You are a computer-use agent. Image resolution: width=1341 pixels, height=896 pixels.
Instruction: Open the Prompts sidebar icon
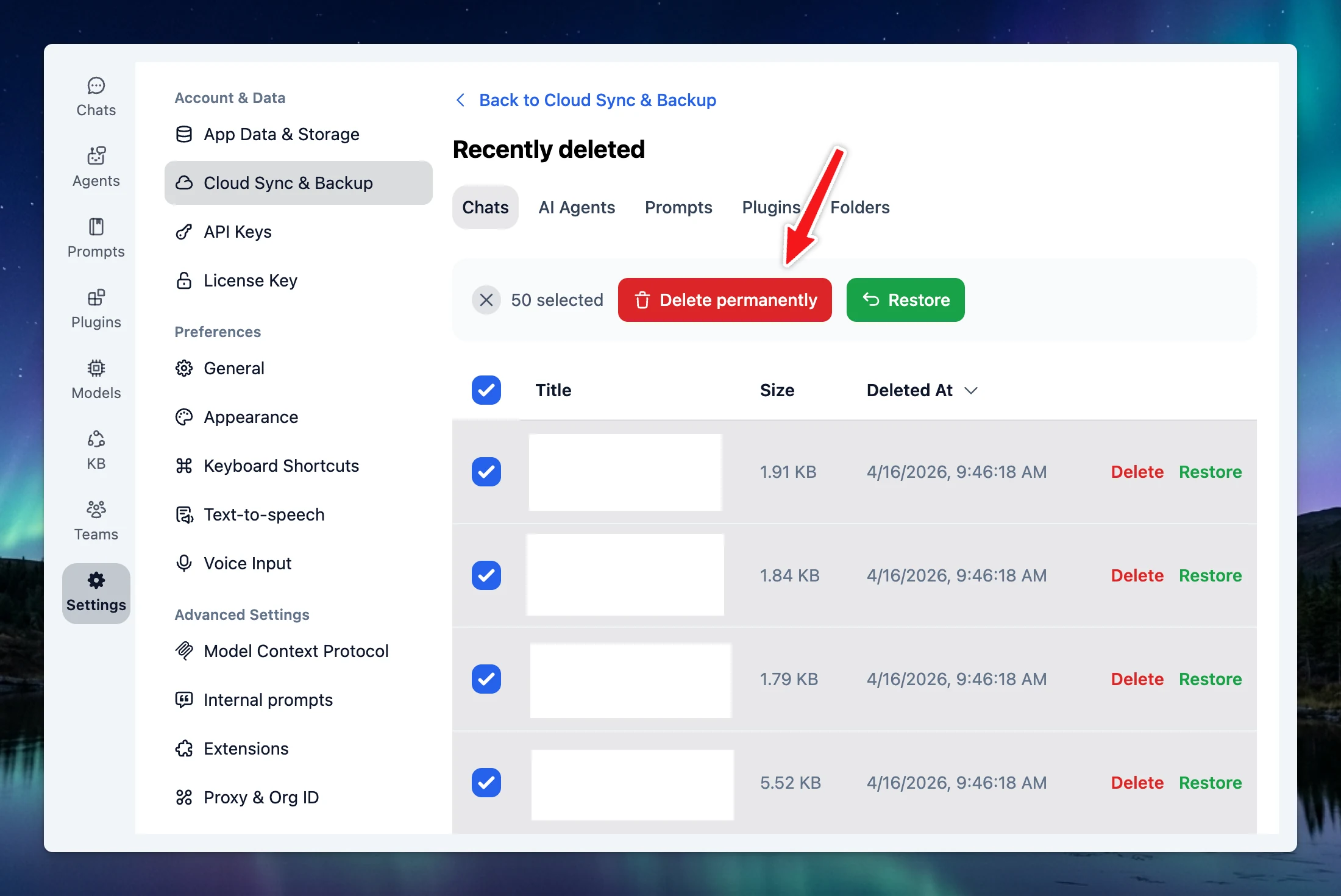pyautogui.click(x=96, y=238)
